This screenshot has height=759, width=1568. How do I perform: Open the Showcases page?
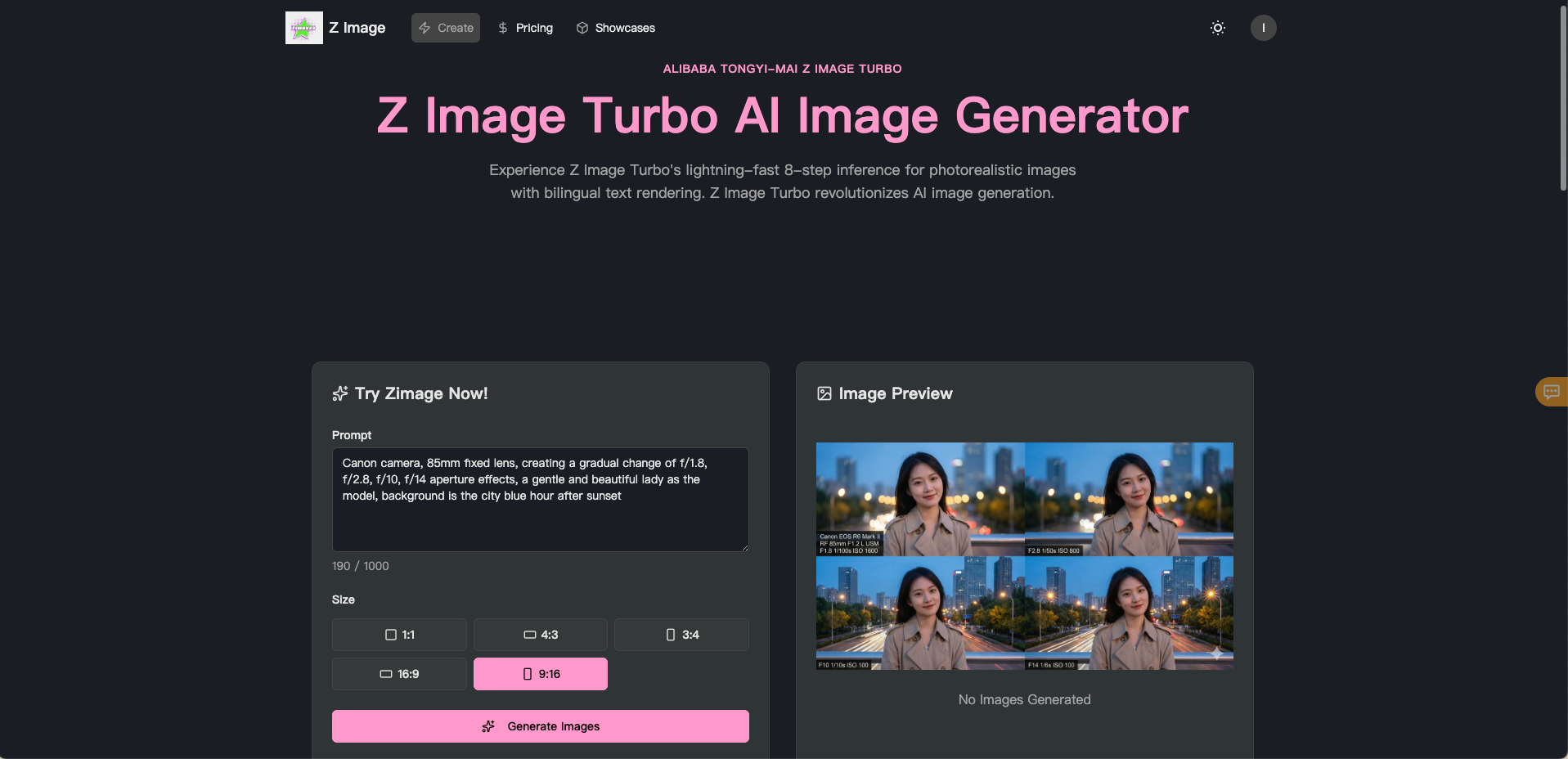point(616,28)
